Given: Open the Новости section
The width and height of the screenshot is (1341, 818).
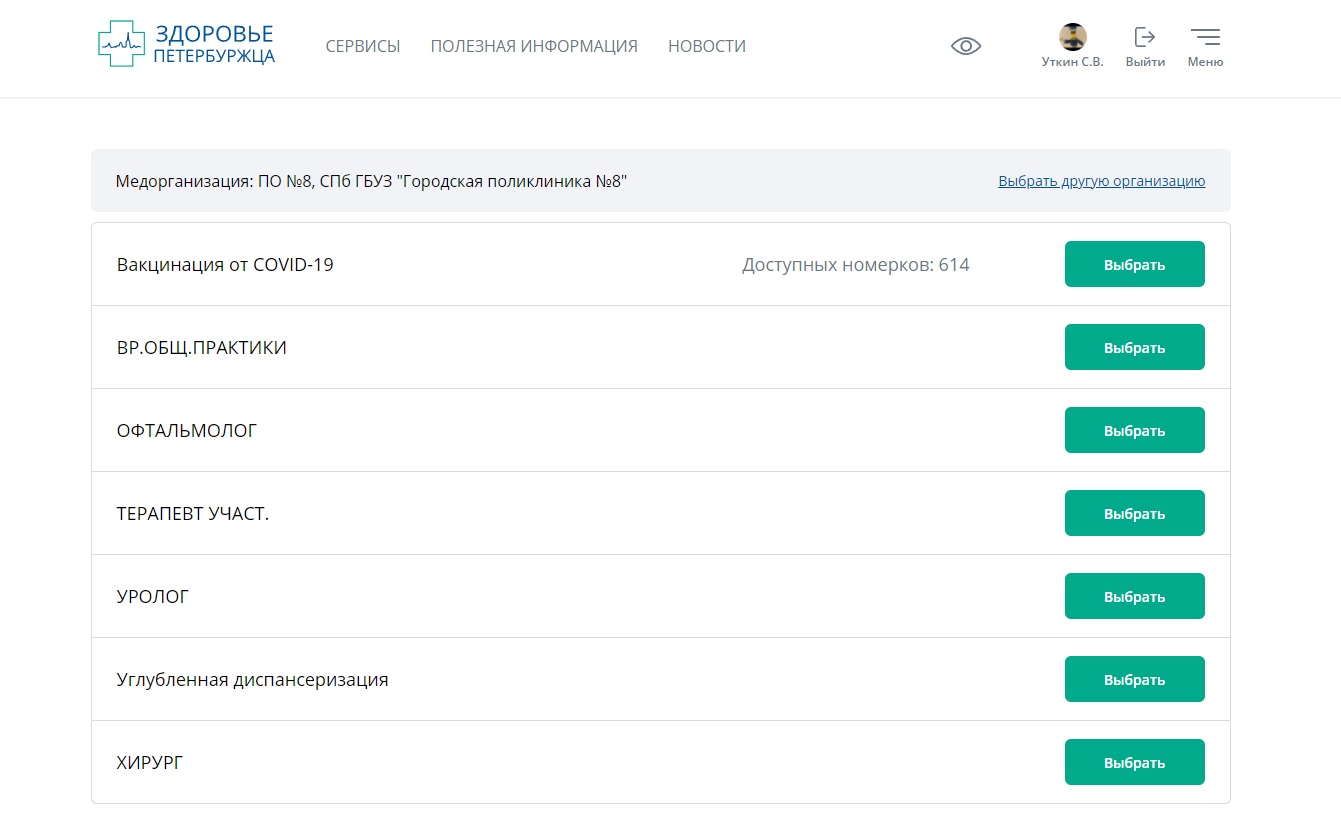Looking at the screenshot, I should click(x=707, y=46).
